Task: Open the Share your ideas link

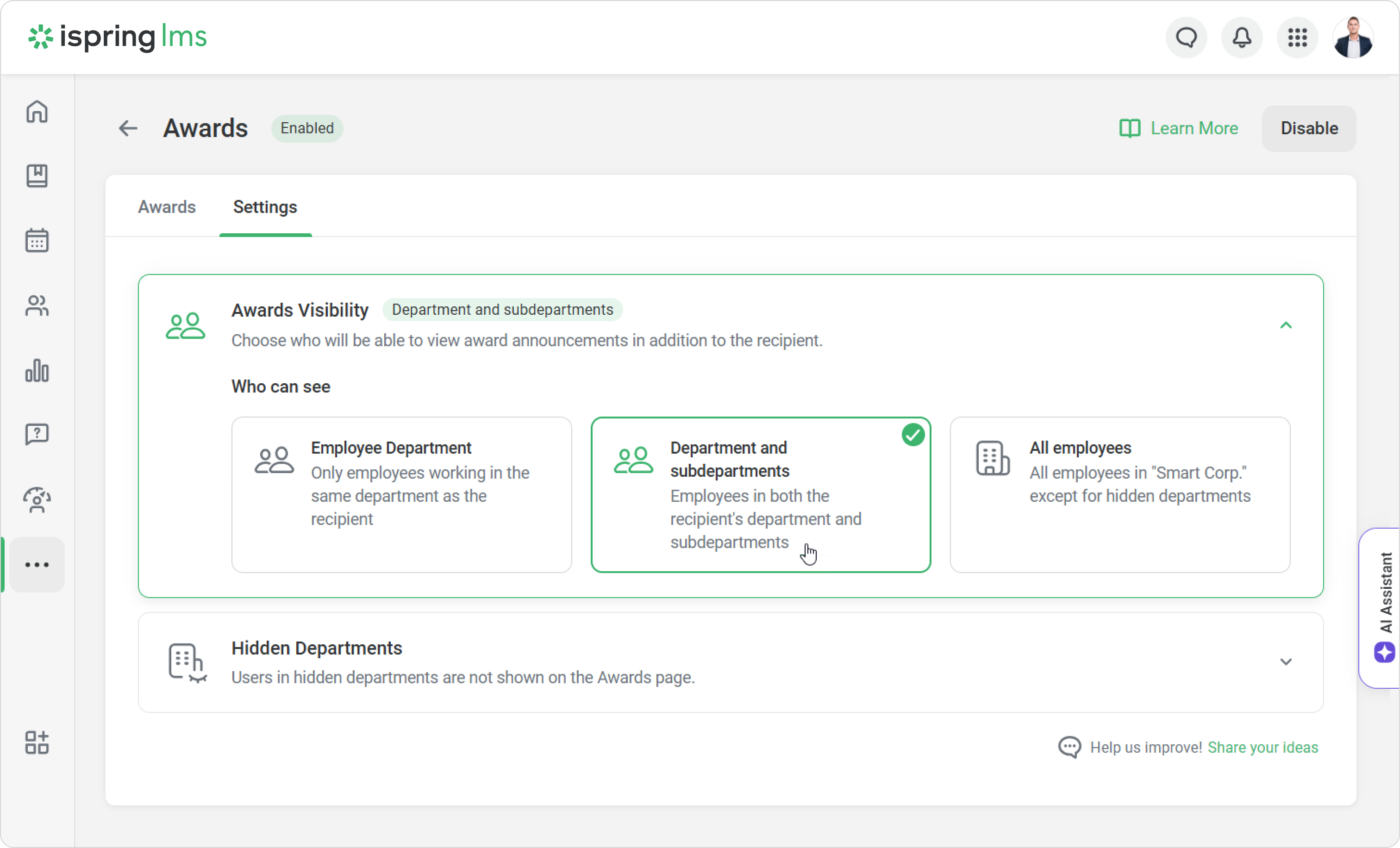Action: point(1262,747)
